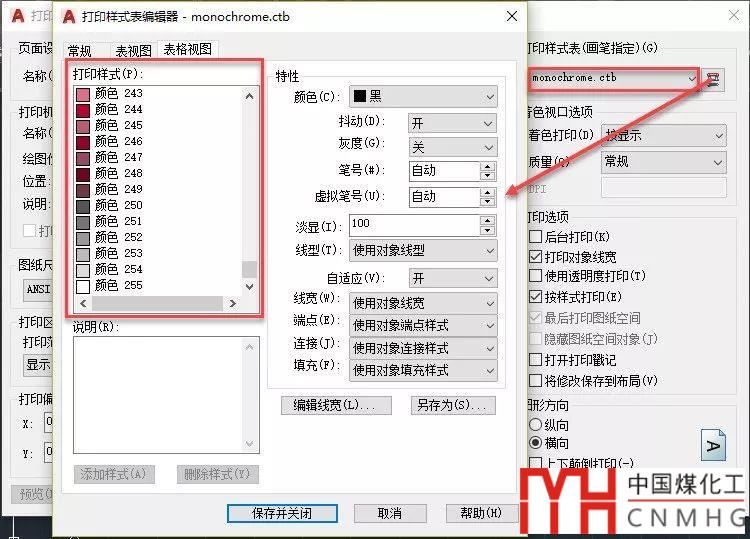Click the 取消 button

[x=390, y=514]
